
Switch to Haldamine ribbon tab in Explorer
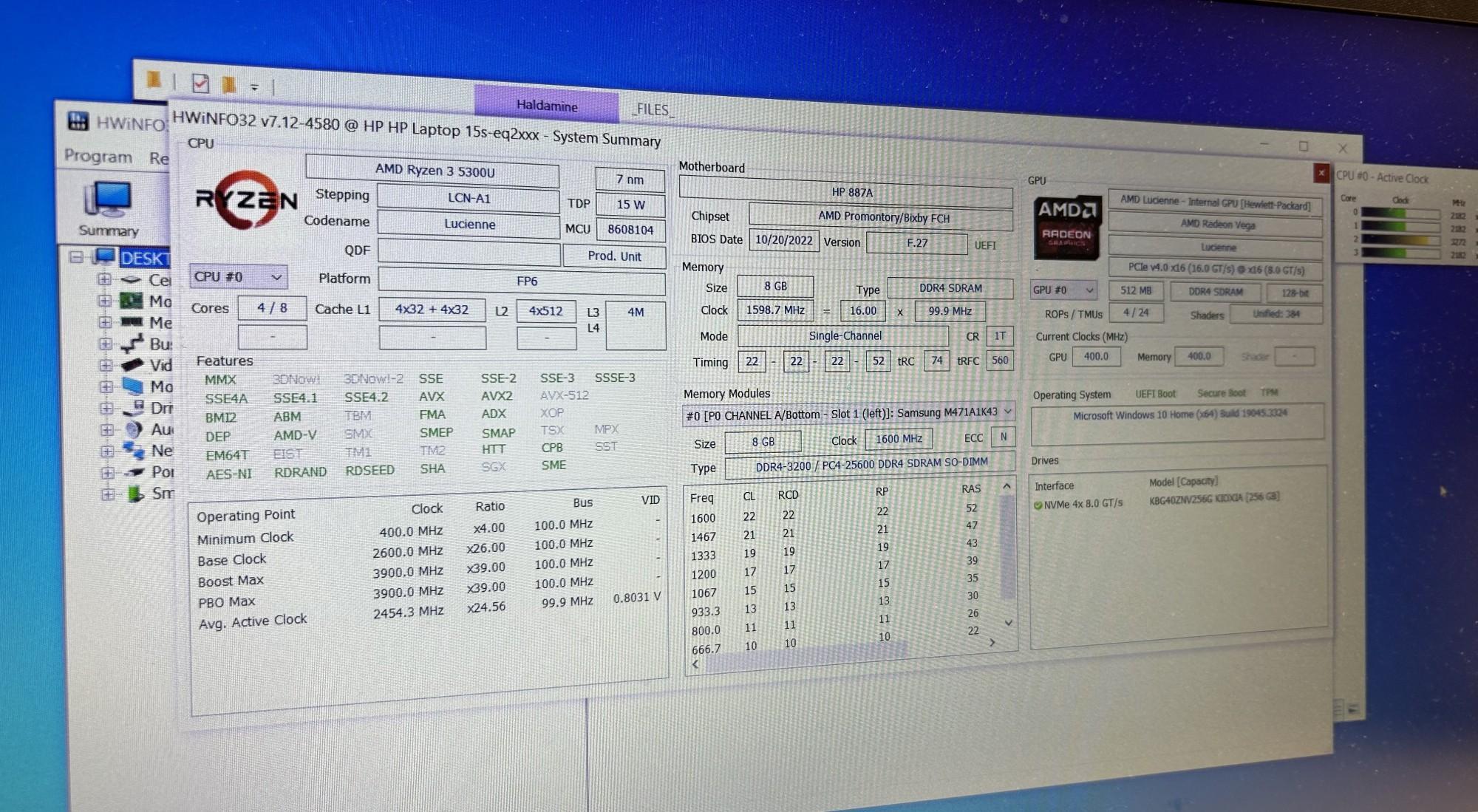[x=546, y=104]
